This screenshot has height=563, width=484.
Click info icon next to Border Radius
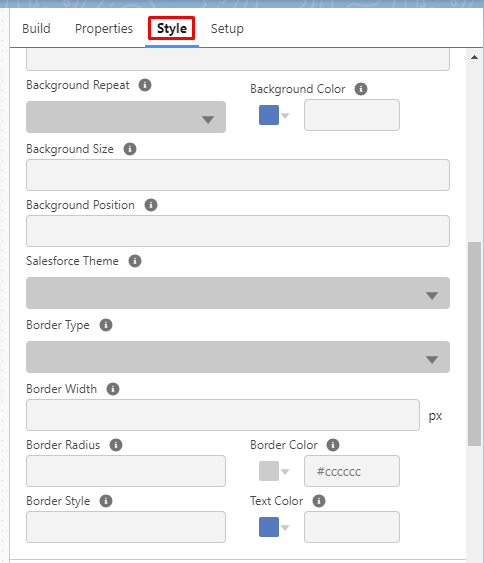point(116,445)
